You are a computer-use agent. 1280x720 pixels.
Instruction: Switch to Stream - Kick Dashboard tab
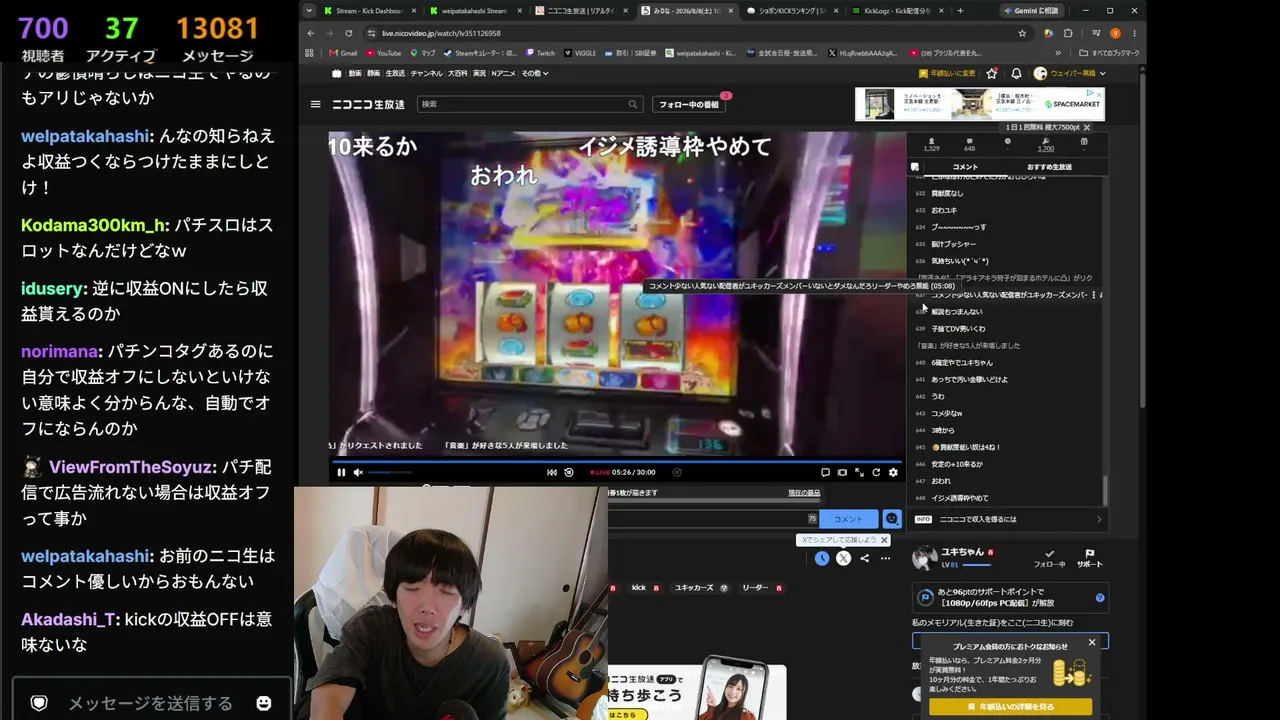(368, 11)
